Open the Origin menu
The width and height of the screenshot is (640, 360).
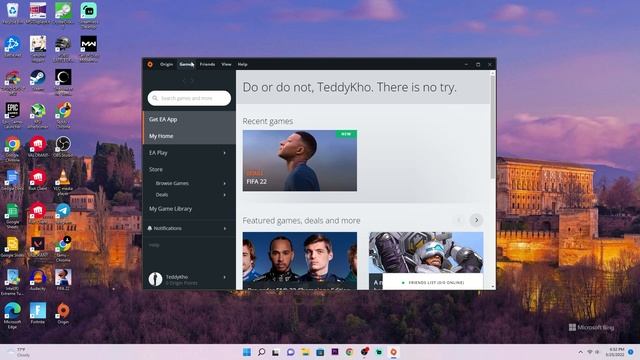(x=166, y=64)
